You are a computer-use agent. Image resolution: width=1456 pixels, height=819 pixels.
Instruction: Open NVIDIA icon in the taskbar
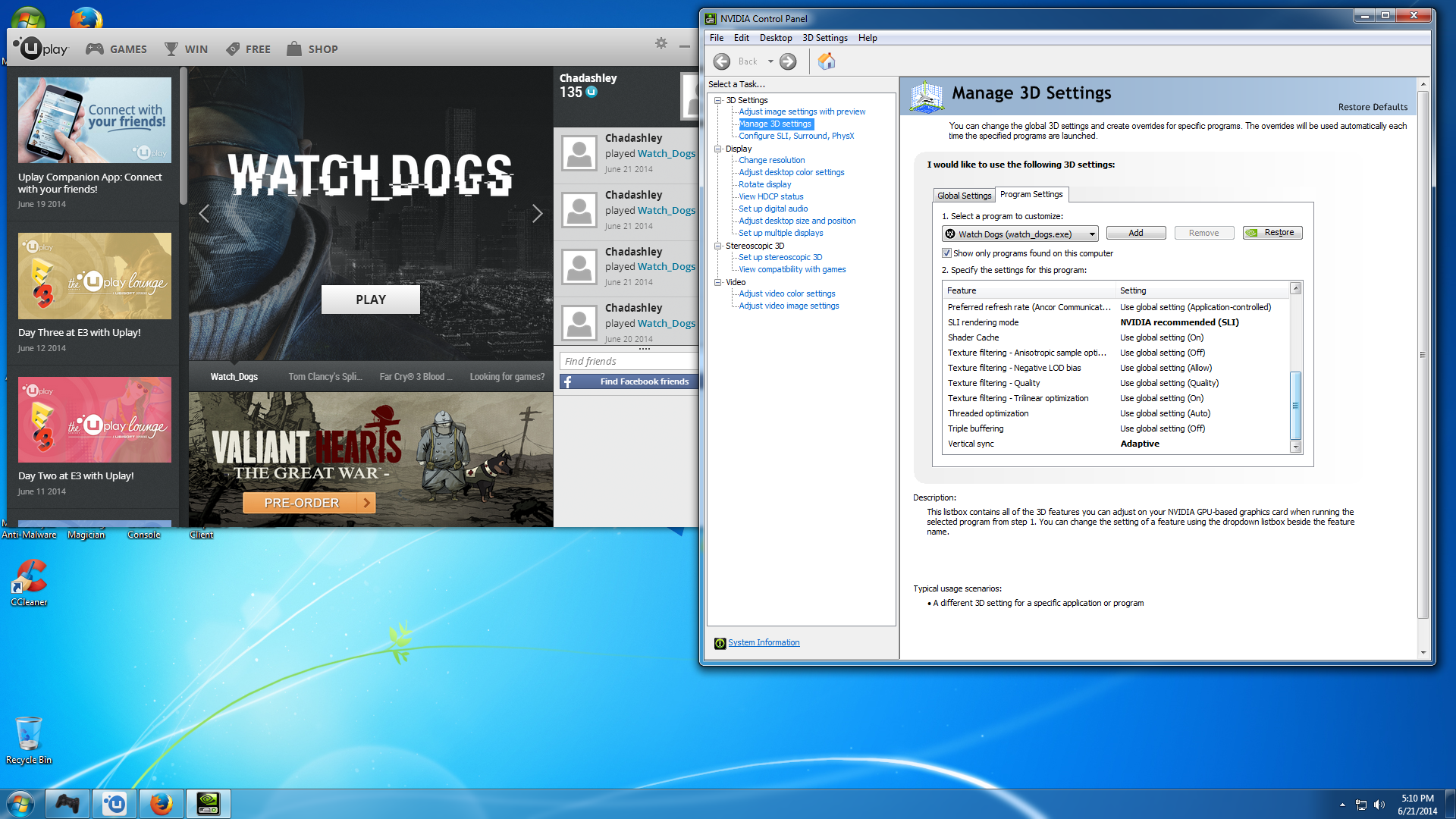(208, 804)
